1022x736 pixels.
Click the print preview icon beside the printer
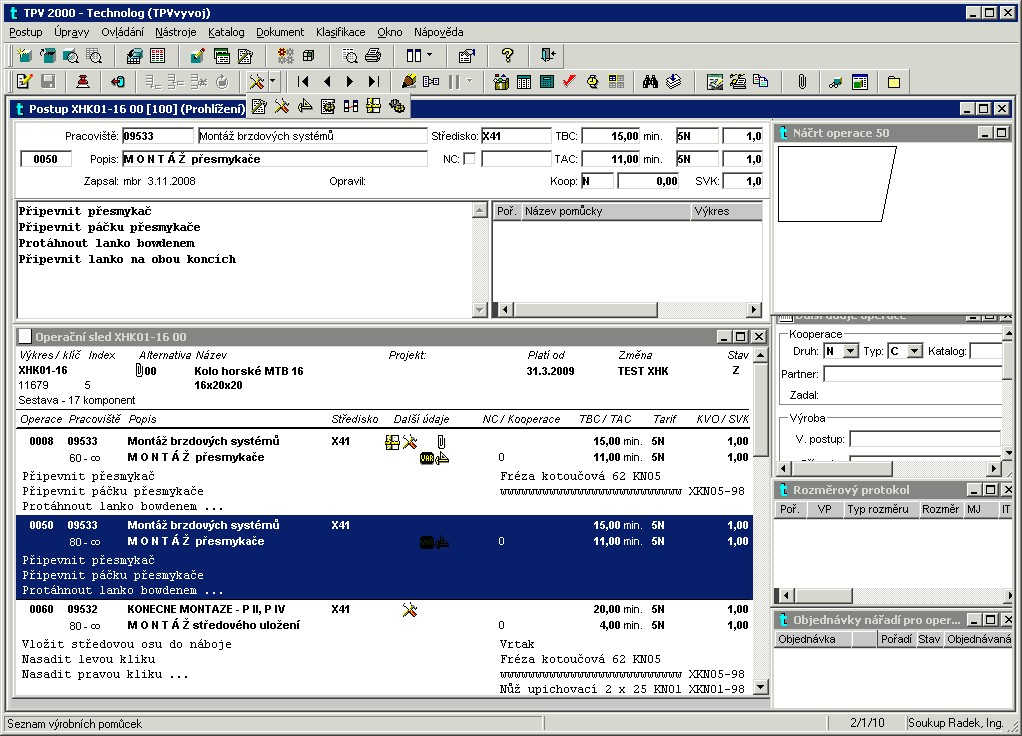click(x=350, y=56)
